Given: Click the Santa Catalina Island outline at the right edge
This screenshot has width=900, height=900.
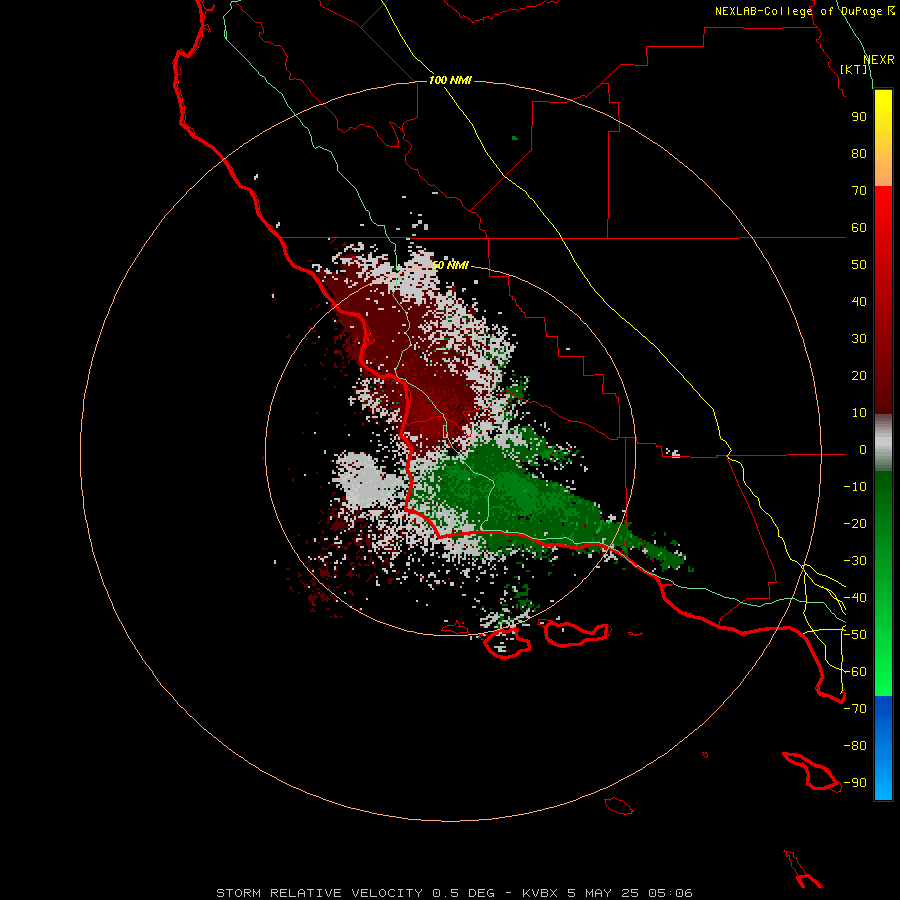Looking at the screenshot, I should (x=812, y=771).
